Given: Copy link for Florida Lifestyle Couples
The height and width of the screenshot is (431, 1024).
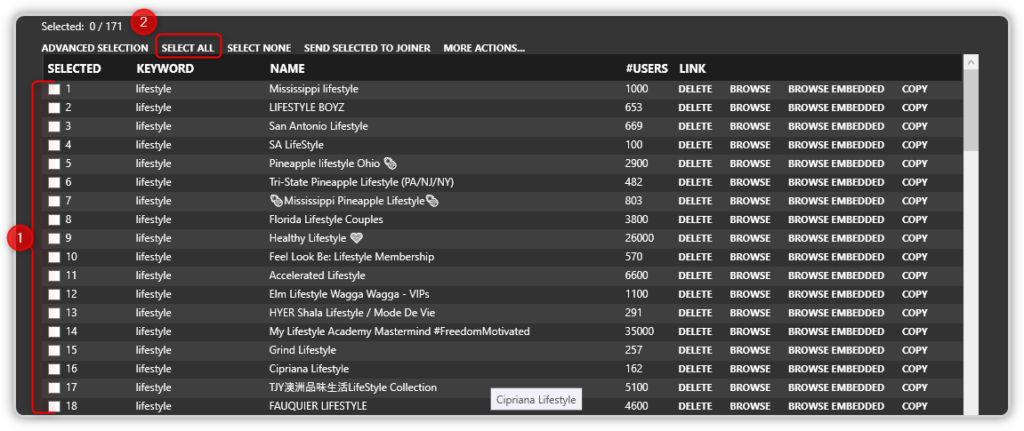Looking at the screenshot, I should 915,220.
